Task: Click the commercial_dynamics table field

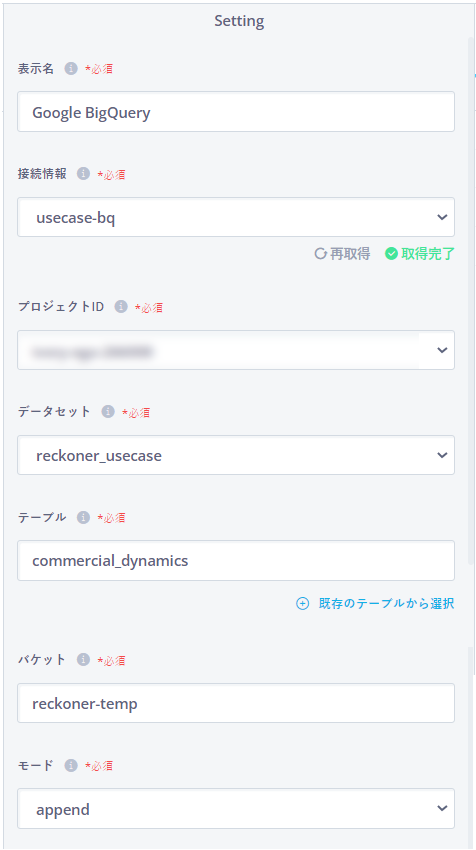Action: pos(236,561)
